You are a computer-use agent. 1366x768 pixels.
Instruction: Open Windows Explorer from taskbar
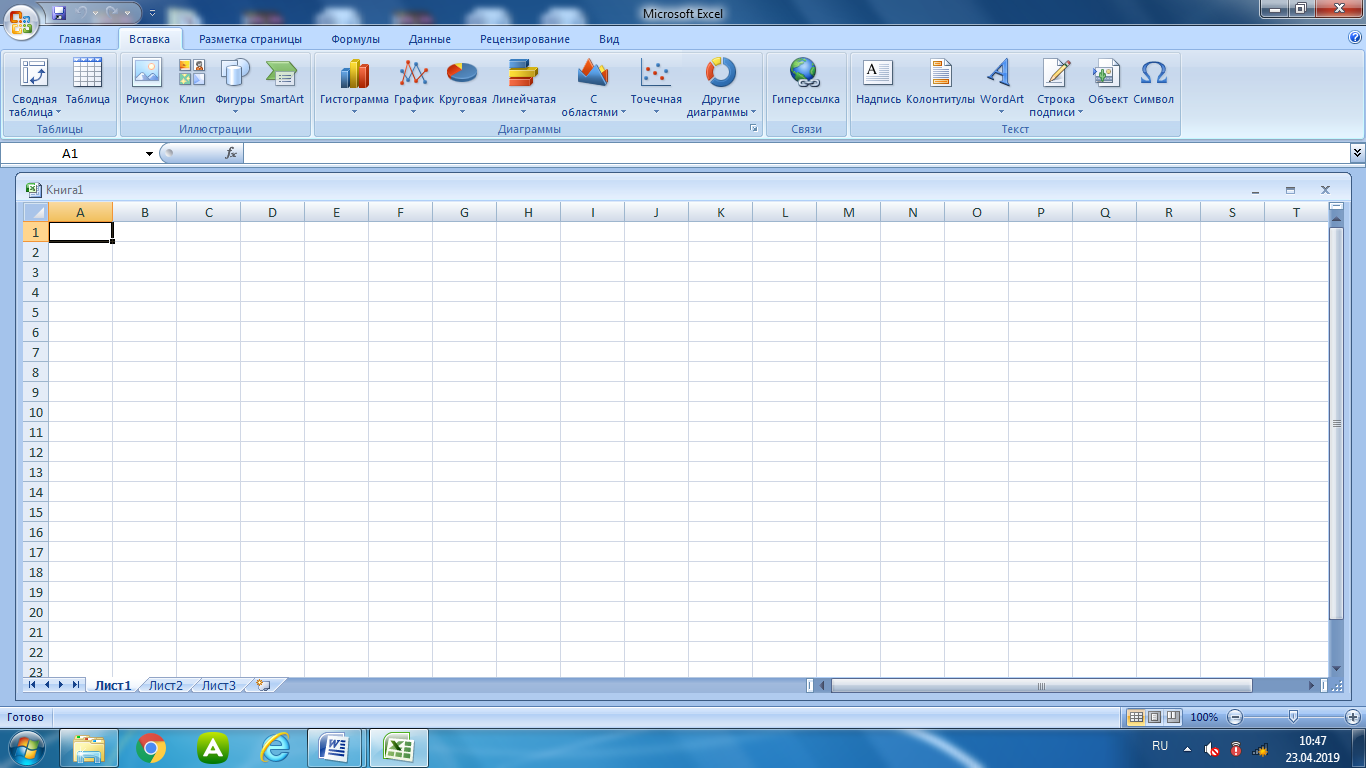click(x=89, y=748)
